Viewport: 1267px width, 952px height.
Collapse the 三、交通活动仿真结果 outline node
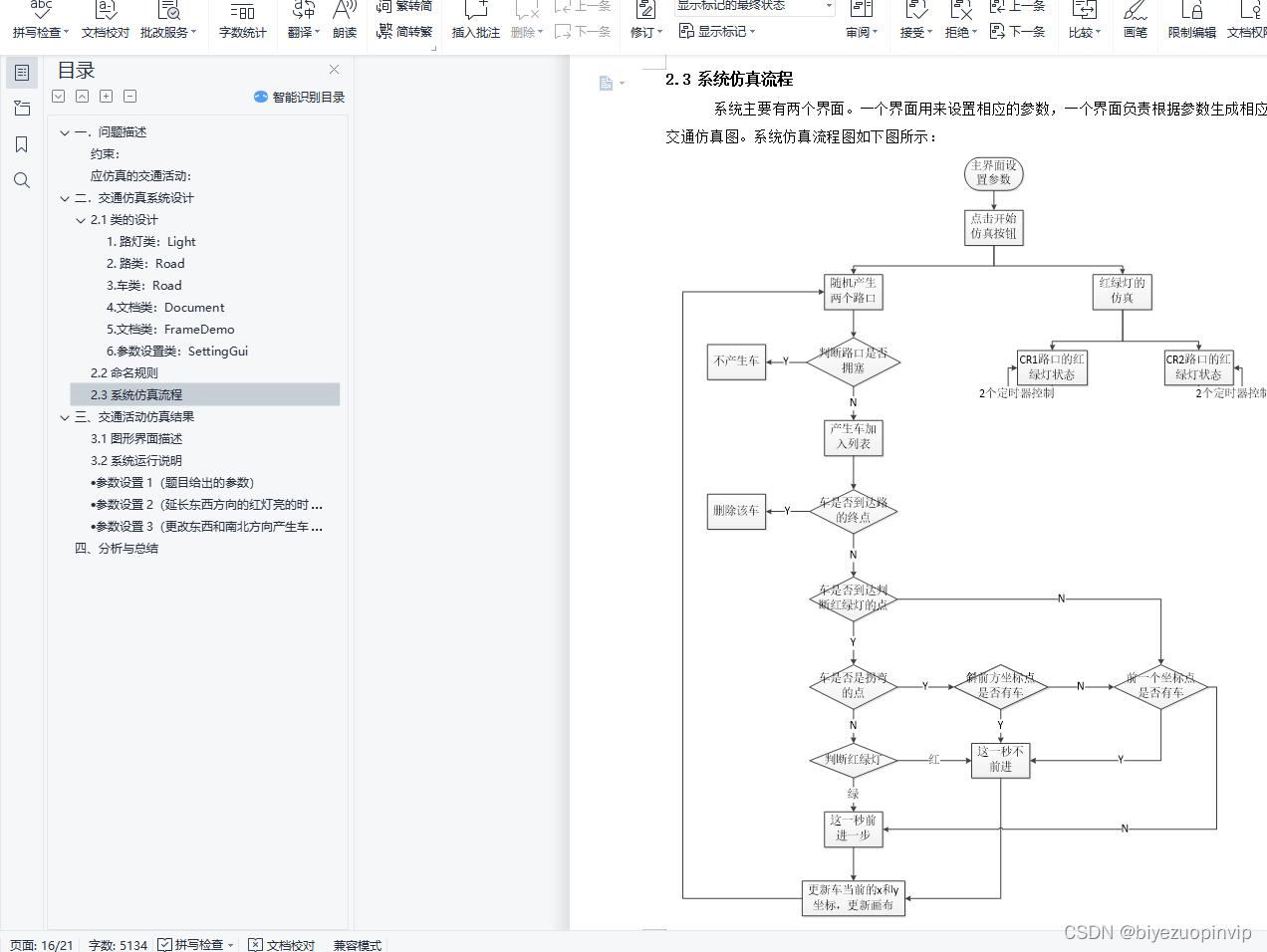pyautogui.click(x=65, y=417)
